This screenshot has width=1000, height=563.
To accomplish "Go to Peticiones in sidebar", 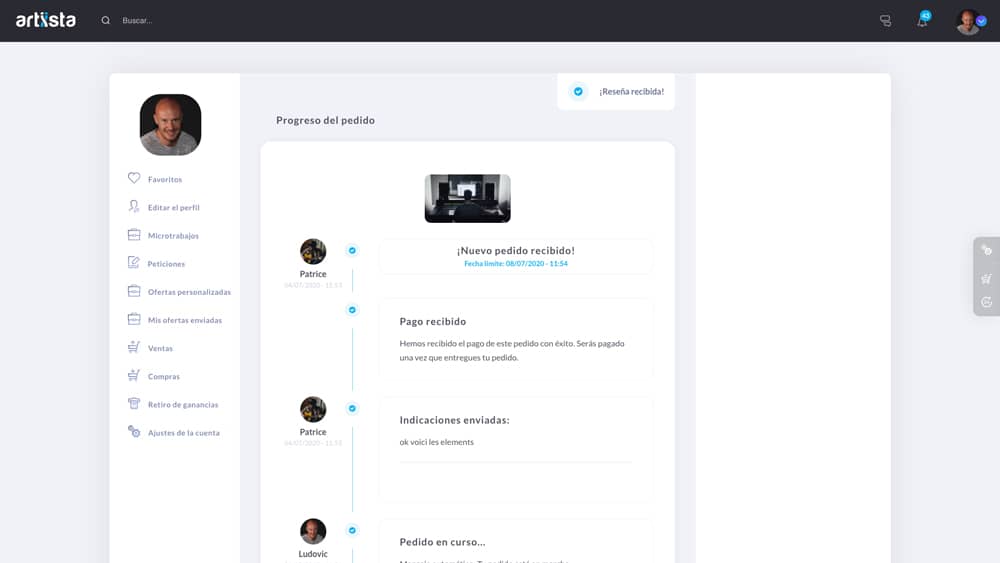I will [x=166, y=264].
